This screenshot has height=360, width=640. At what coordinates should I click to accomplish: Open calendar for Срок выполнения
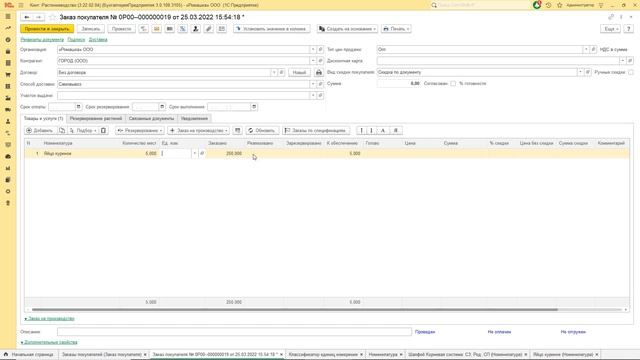click(254, 107)
